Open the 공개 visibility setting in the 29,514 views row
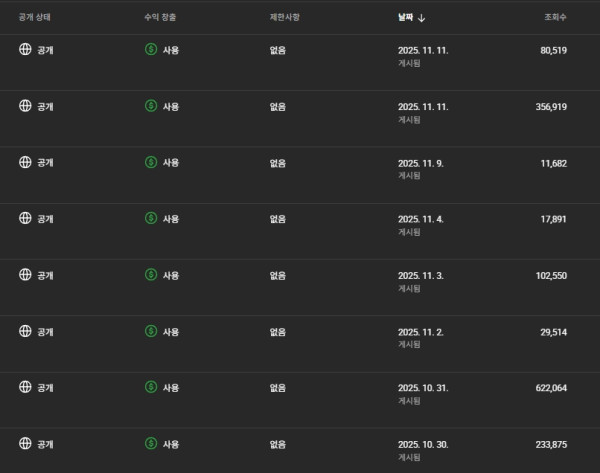The height and width of the screenshot is (473, 600). 45,330
